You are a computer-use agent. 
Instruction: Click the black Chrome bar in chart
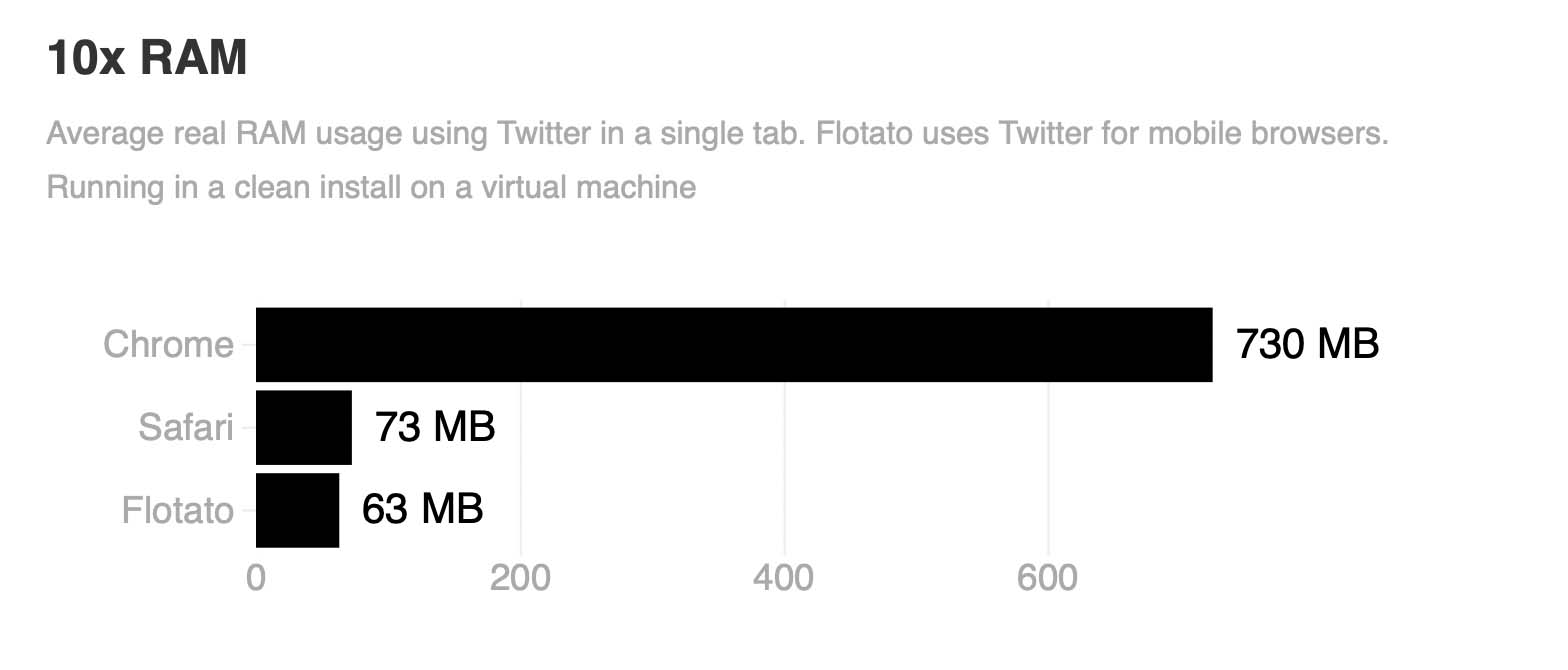tap(733, 345)
